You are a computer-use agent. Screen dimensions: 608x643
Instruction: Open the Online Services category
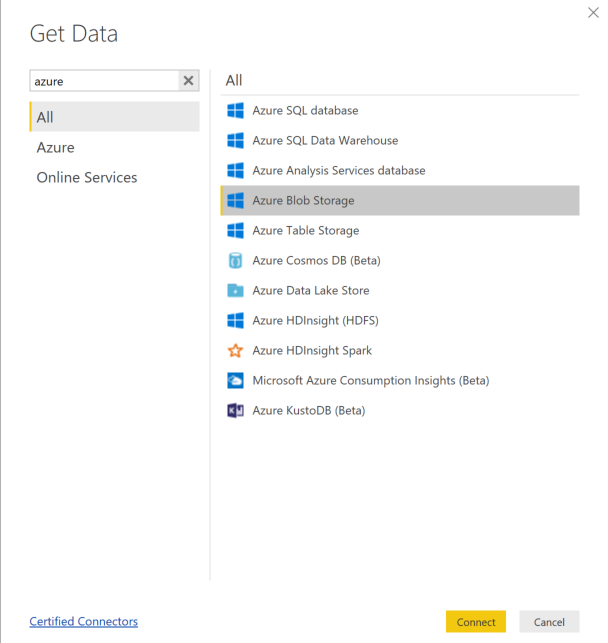87,177
